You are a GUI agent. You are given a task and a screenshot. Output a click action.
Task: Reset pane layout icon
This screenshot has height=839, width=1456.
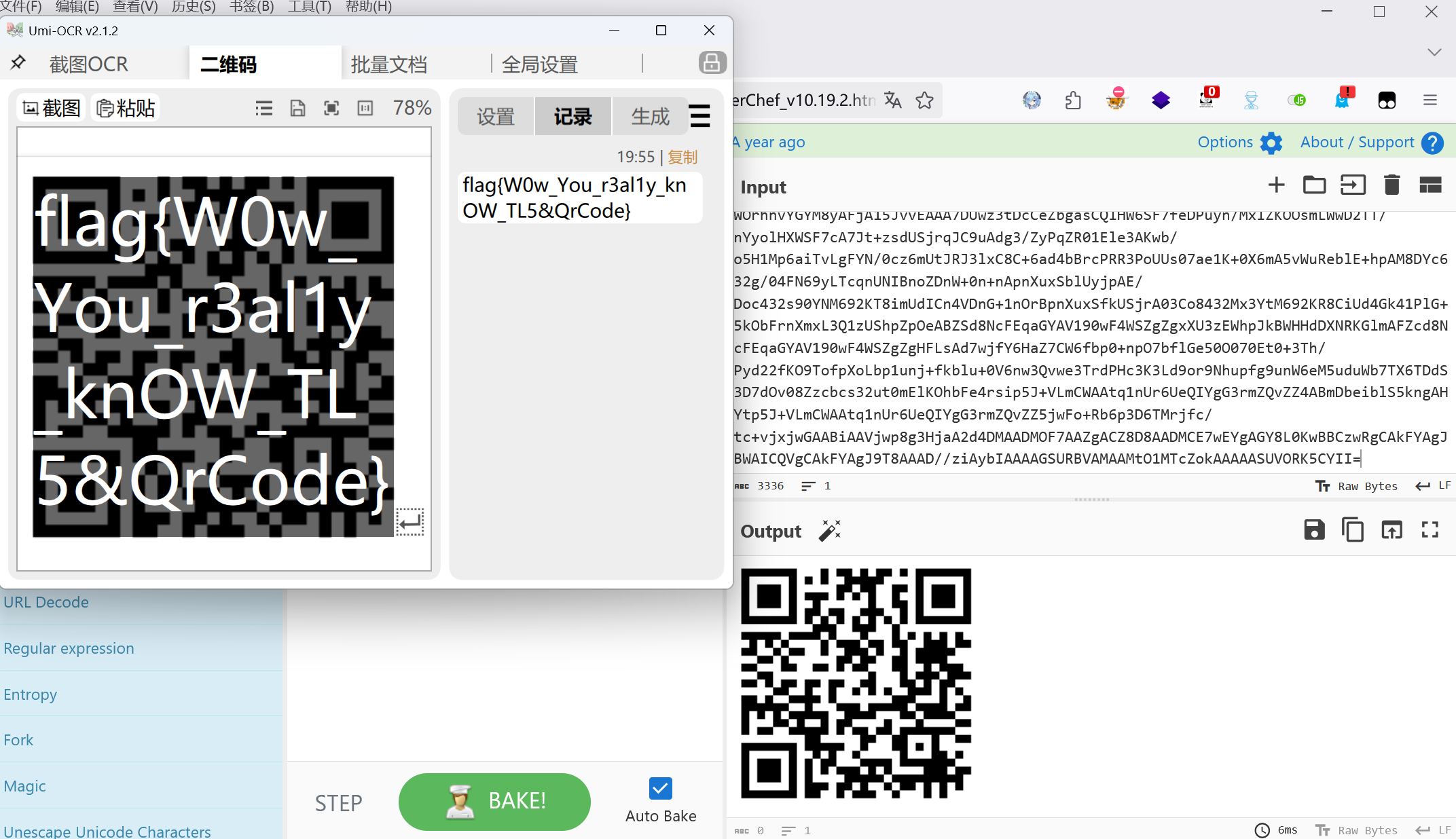pos(1430,185)
